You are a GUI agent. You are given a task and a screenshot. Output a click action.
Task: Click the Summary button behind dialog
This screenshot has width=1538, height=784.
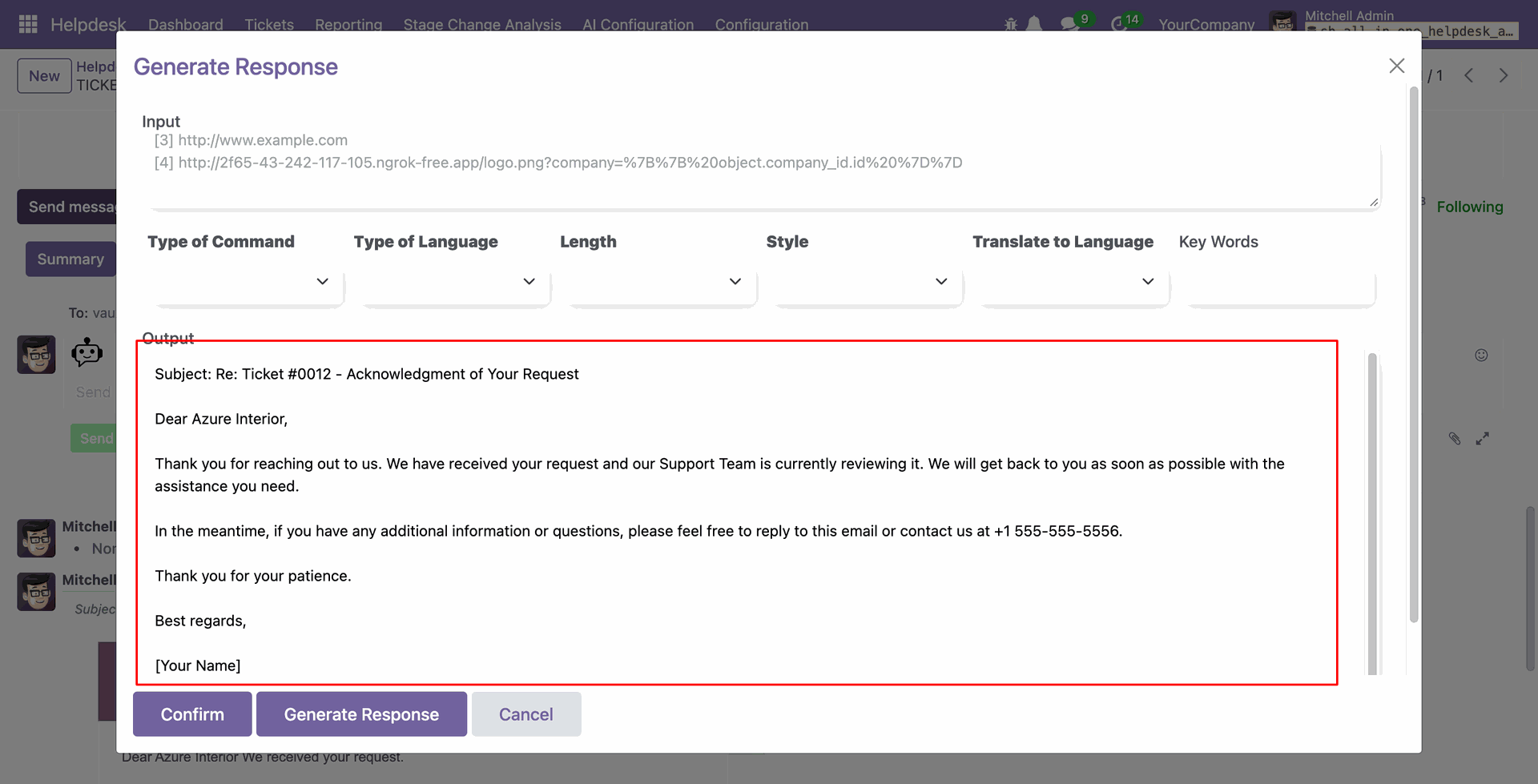70,259
